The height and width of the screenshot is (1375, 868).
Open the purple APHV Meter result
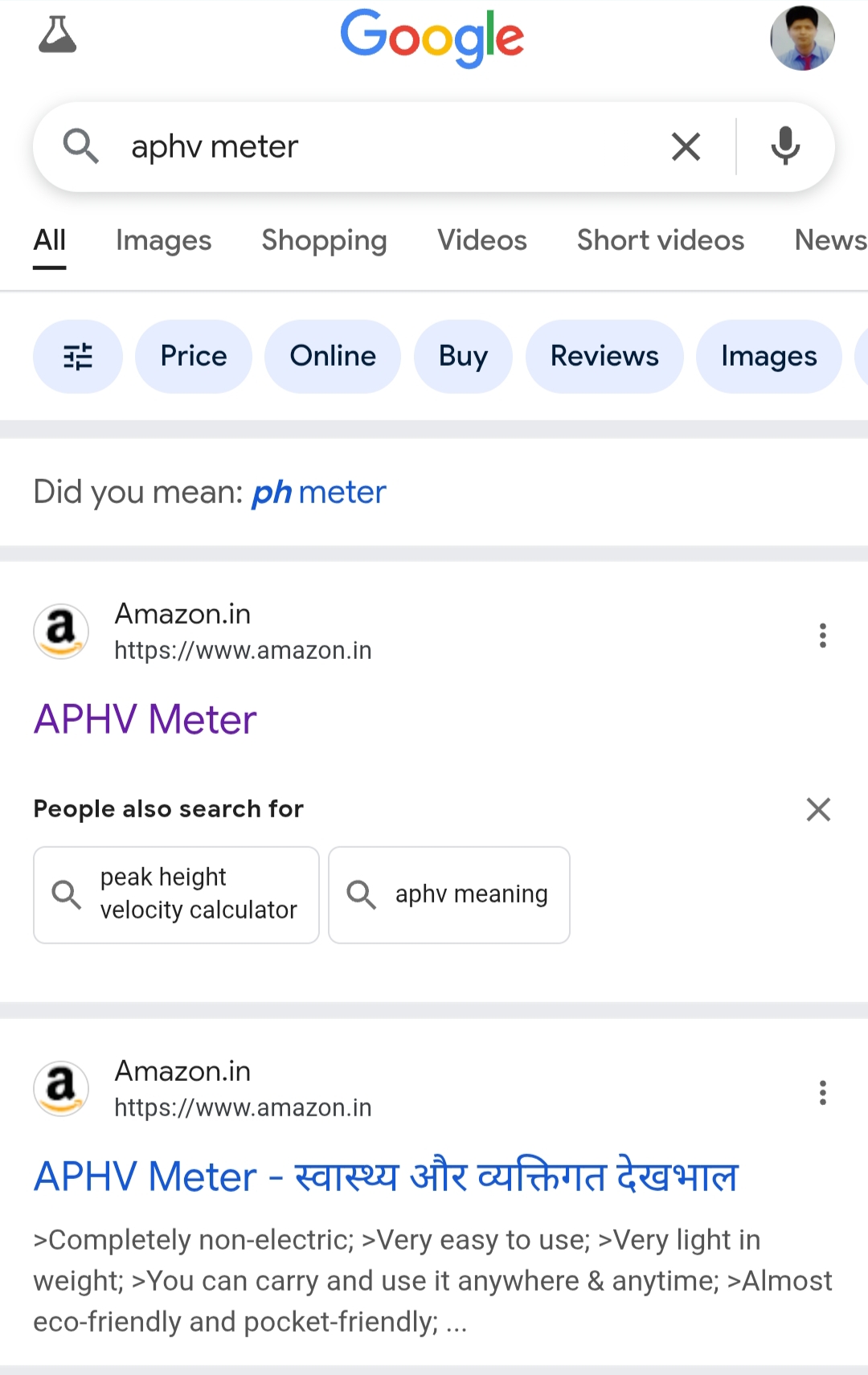click(145, 719)
